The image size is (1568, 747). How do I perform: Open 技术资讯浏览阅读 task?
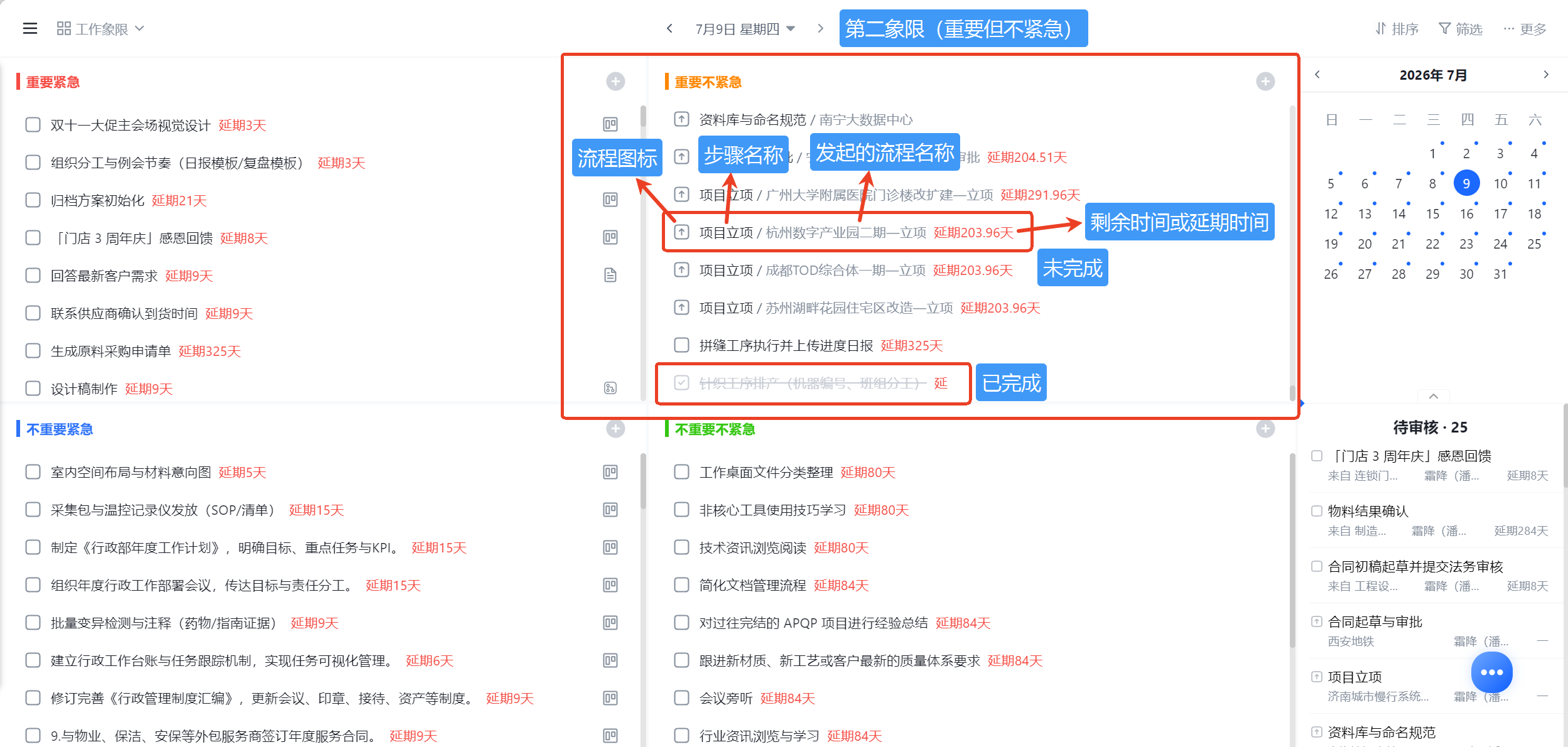click(x=752, y=547)
